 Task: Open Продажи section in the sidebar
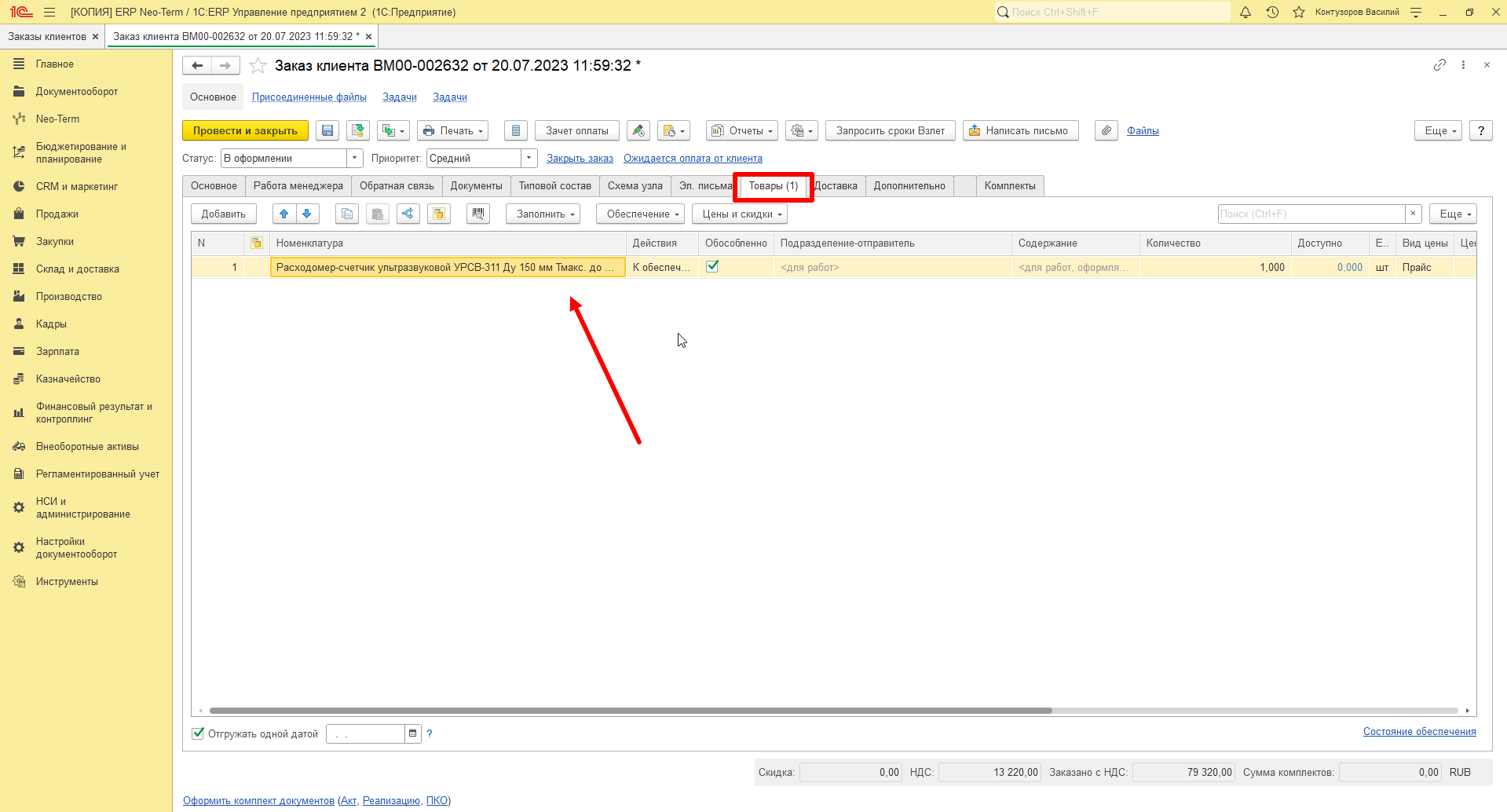tap(57, 214)
